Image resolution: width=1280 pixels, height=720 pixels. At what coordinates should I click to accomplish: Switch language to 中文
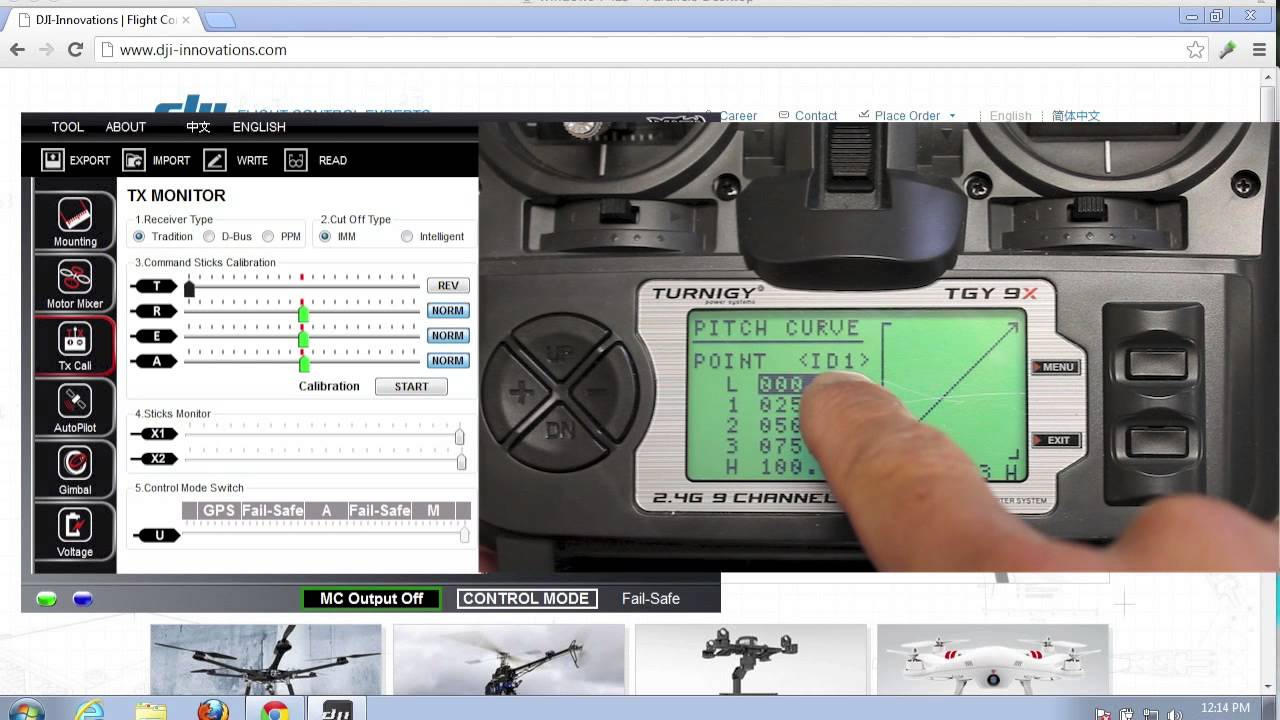198,127
